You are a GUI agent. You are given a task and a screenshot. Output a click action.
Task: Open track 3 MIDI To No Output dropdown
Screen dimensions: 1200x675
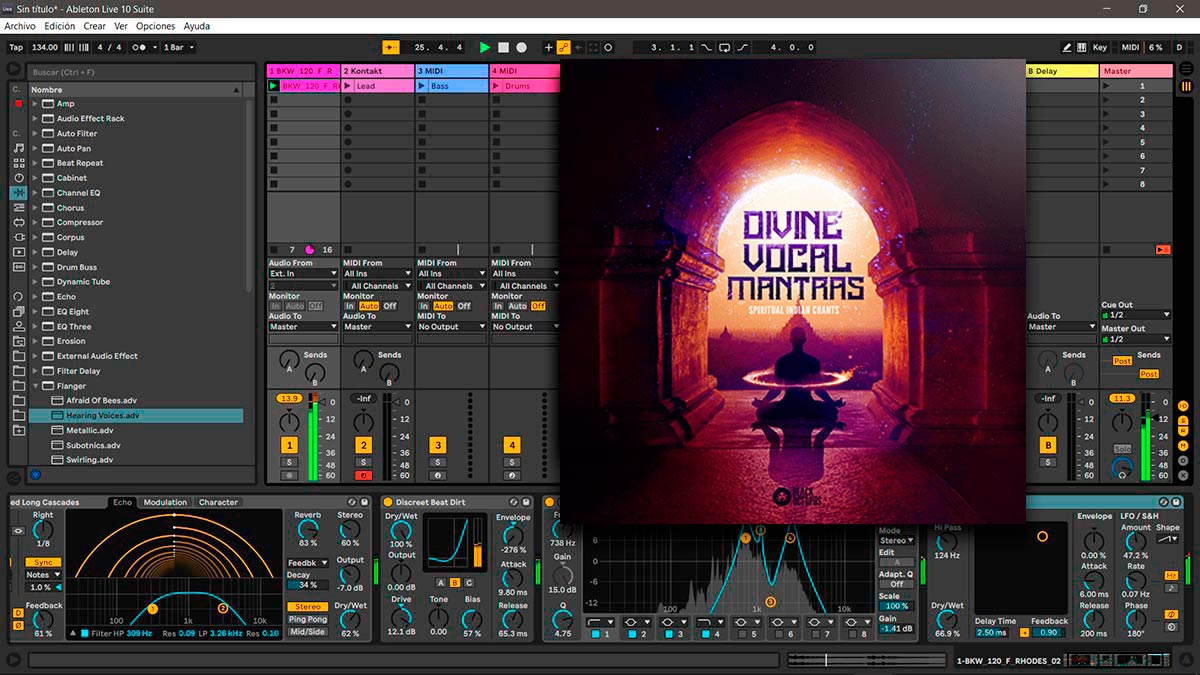451,326
